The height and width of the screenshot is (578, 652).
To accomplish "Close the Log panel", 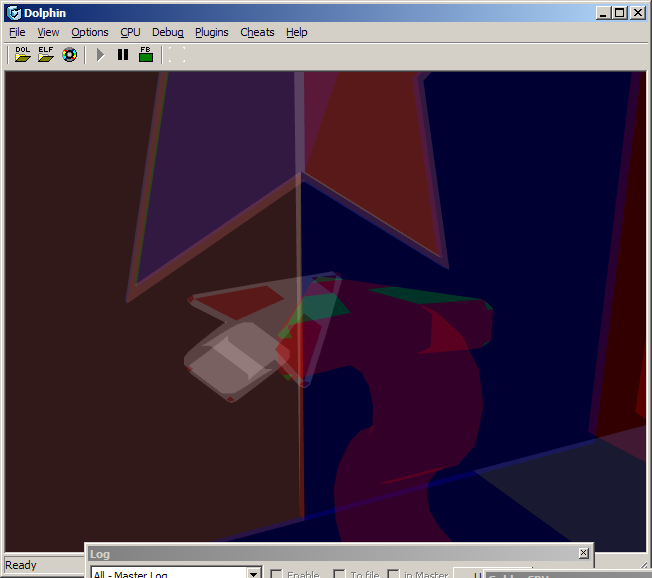I will 584,553.
